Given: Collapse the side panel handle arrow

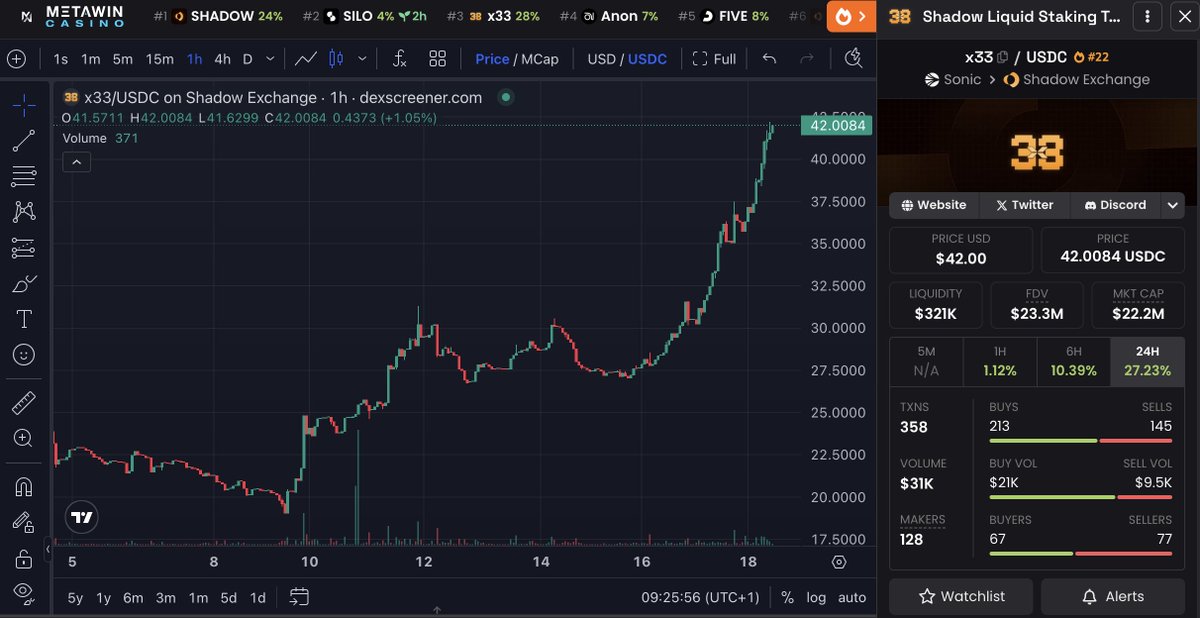Looking at the screenshot, I should tap(48, 549).
